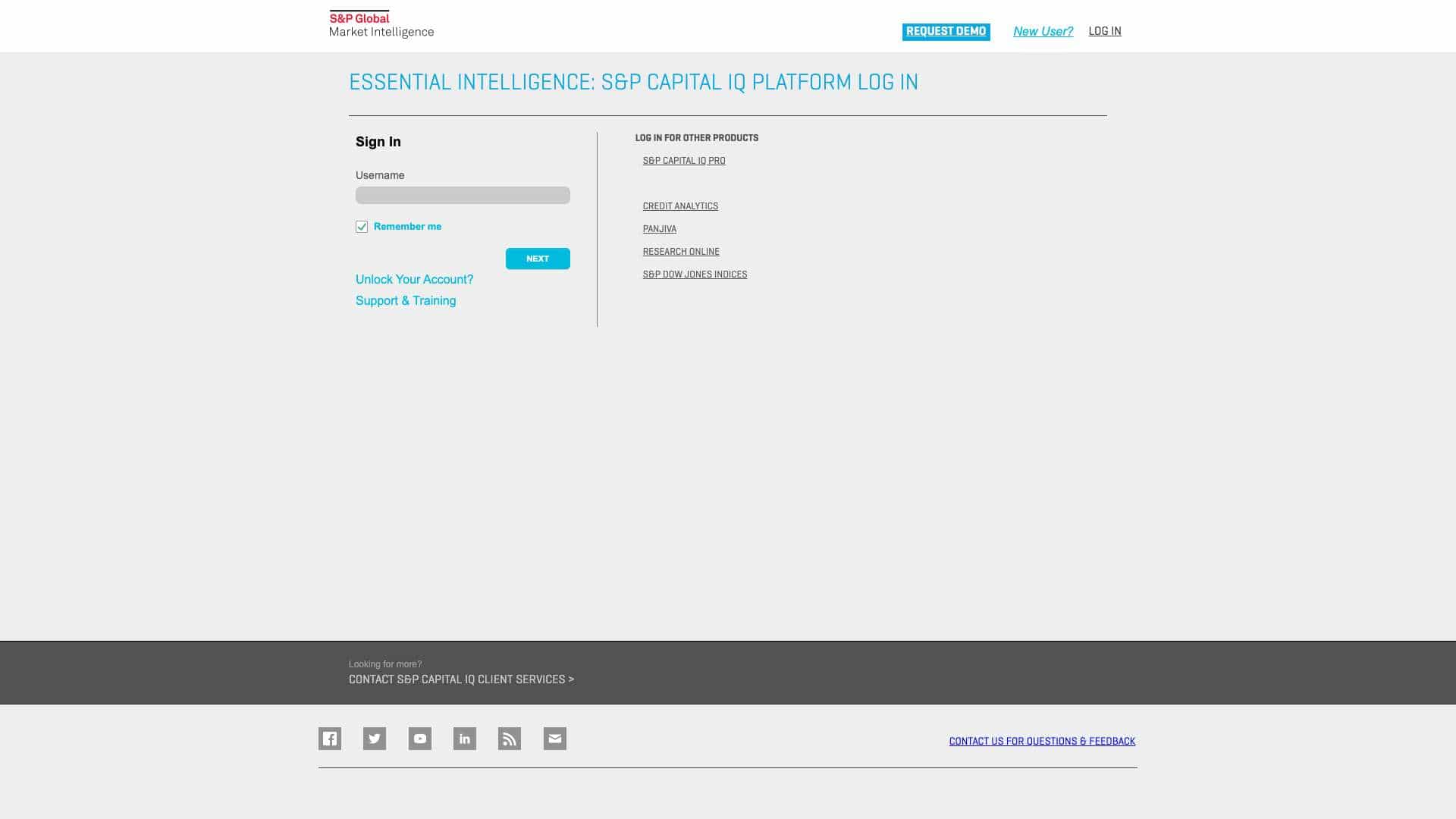Screen dimensions: 1456x819
Task: Click the email envelope icon
Action: click(x=555, y=739)
